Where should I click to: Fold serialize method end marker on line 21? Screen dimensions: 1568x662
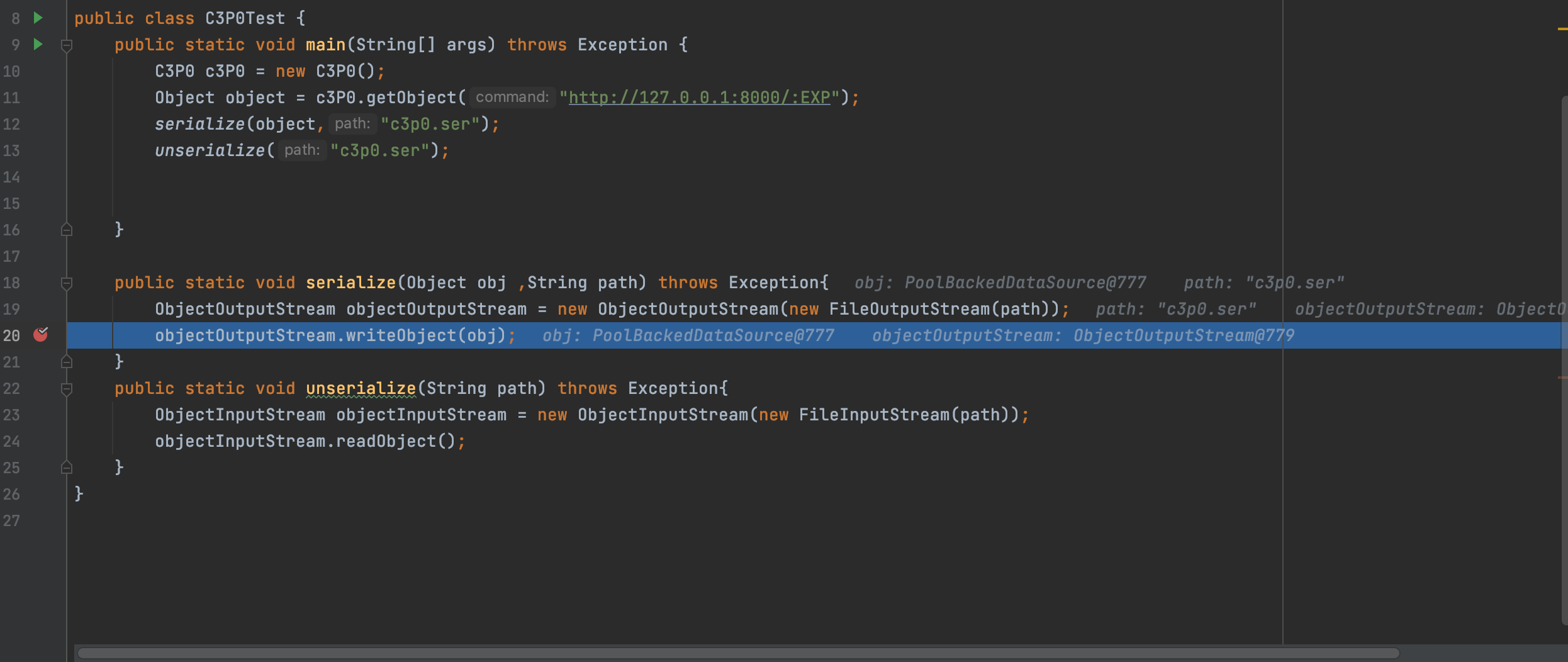coord(67,362)
